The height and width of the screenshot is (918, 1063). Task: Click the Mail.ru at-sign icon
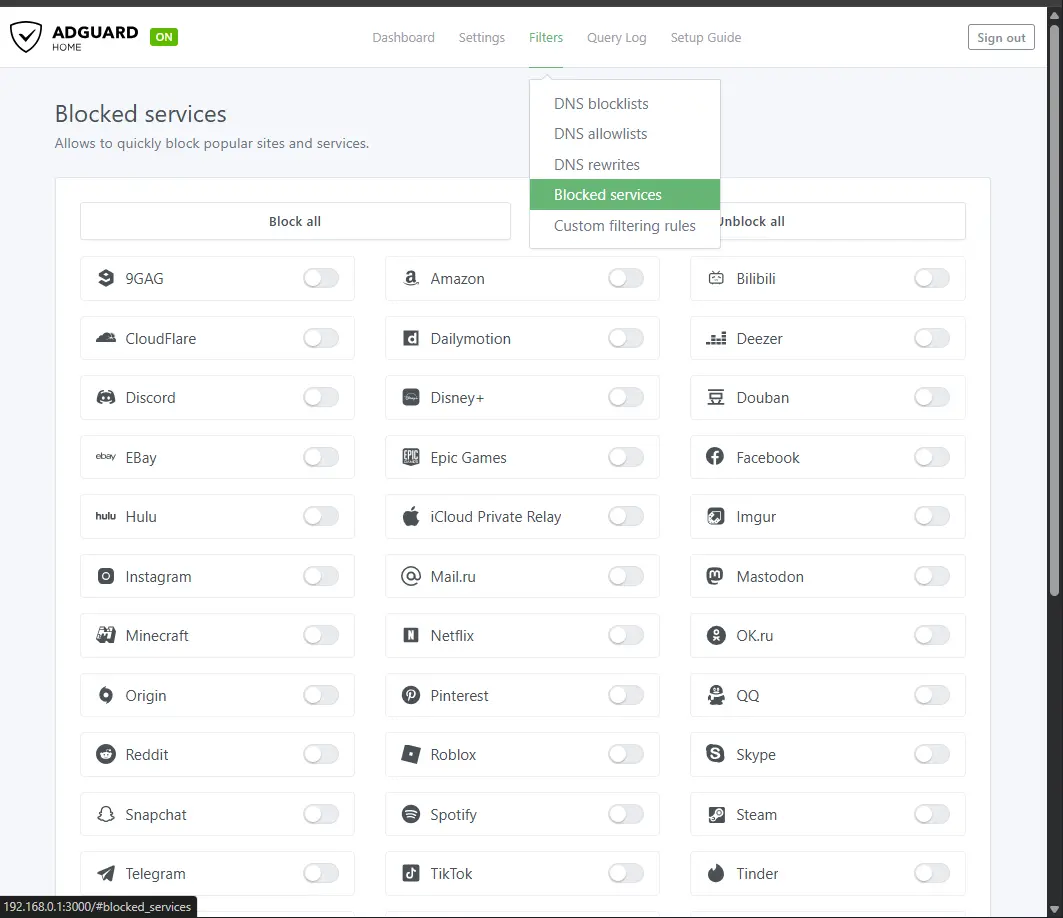pos(411,576)
